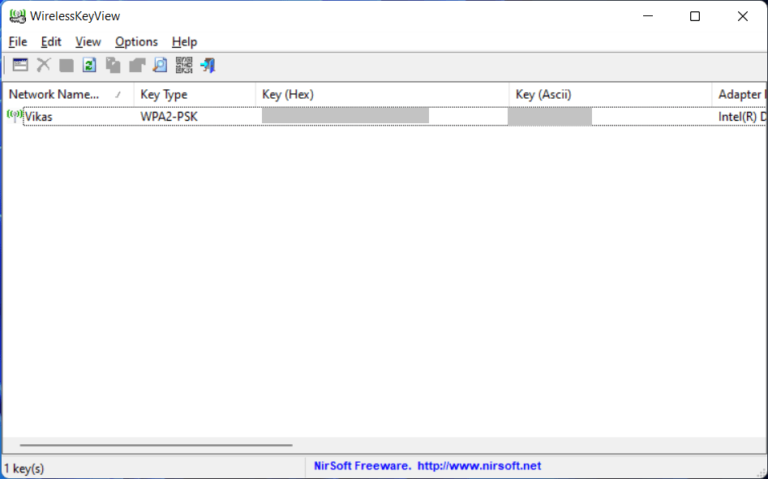Refresh the key list via toolbar
768x479 pixels.
pyautogui.click(x=90, y=65)
